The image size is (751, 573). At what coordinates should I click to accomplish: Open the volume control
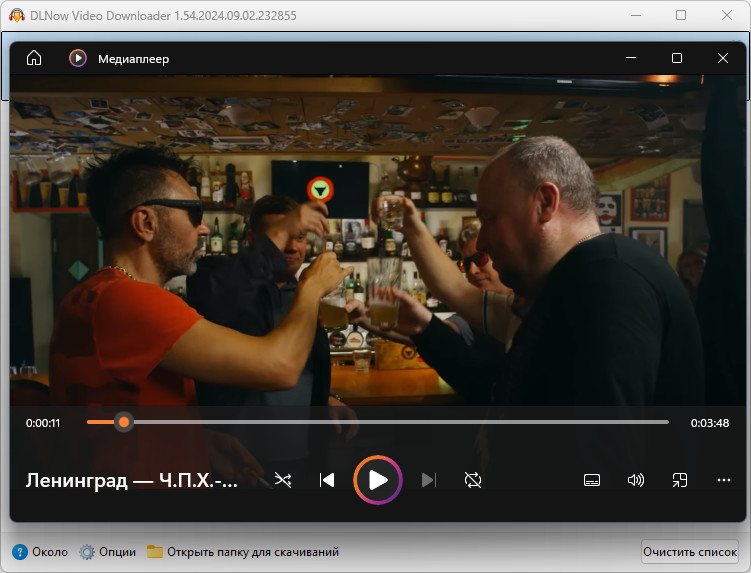point(636,480)
